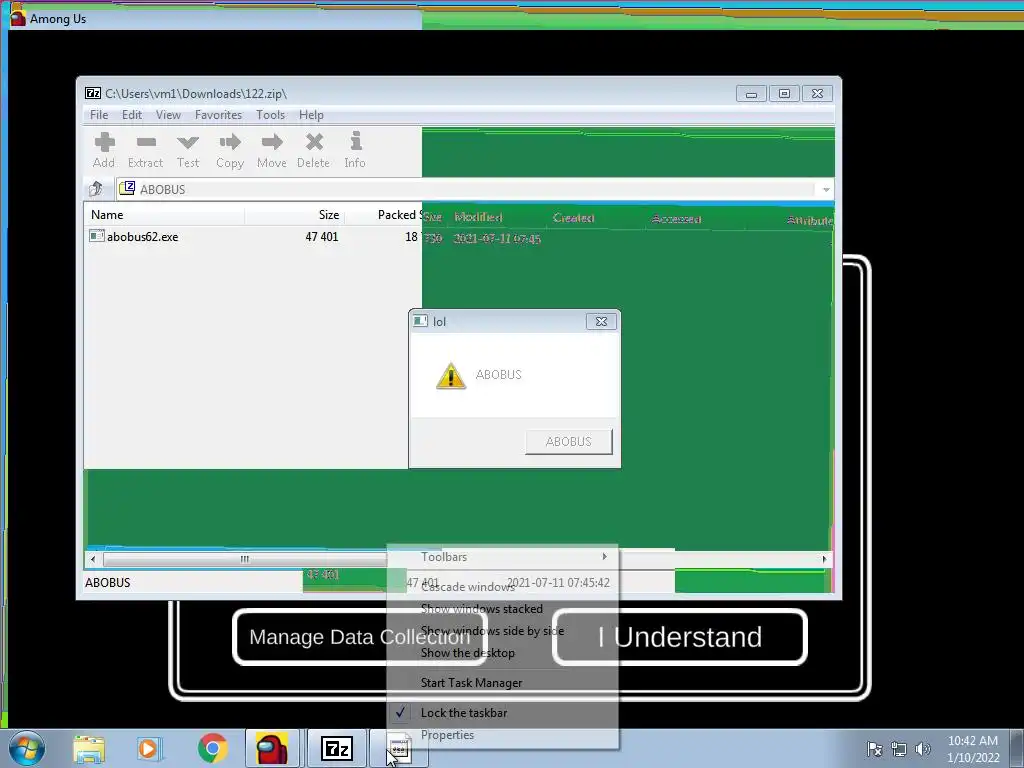1024x768 pixels.
Task: Sort by Name column header
Action: (164, 215)
